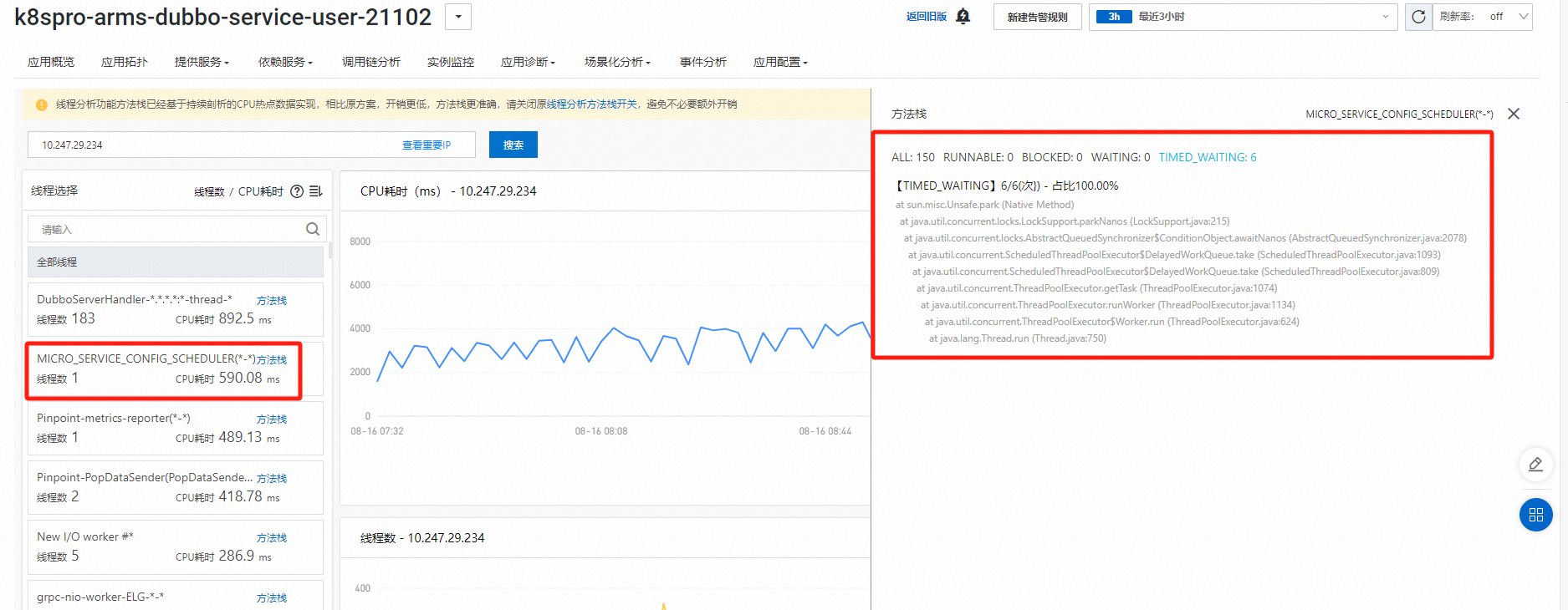Select 全部线程 row
Screen dimensions: 1568x610
point(176,262)
